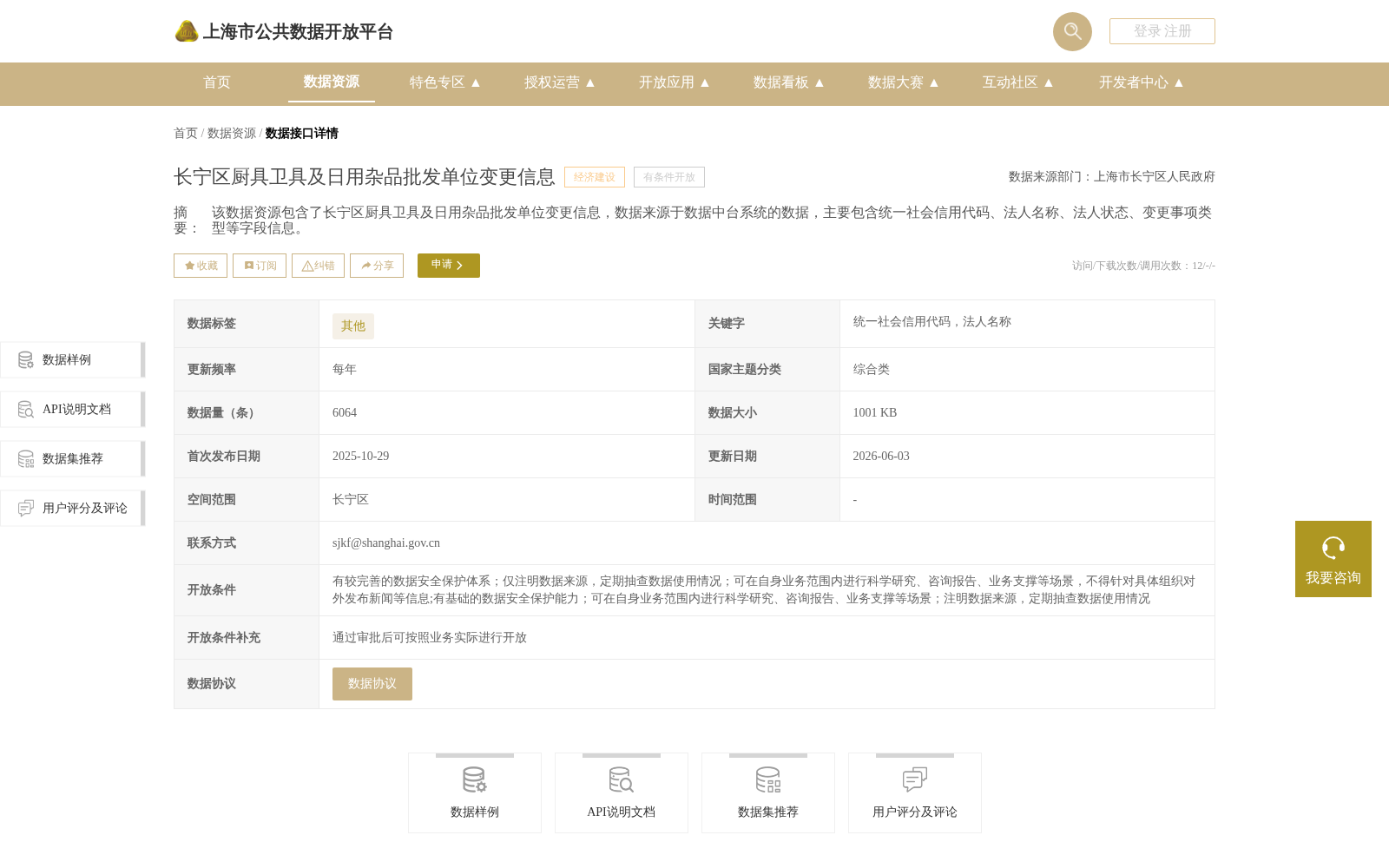Click the 统一社会信用代码，法人名称 keywords text

[x=932, y=322]
